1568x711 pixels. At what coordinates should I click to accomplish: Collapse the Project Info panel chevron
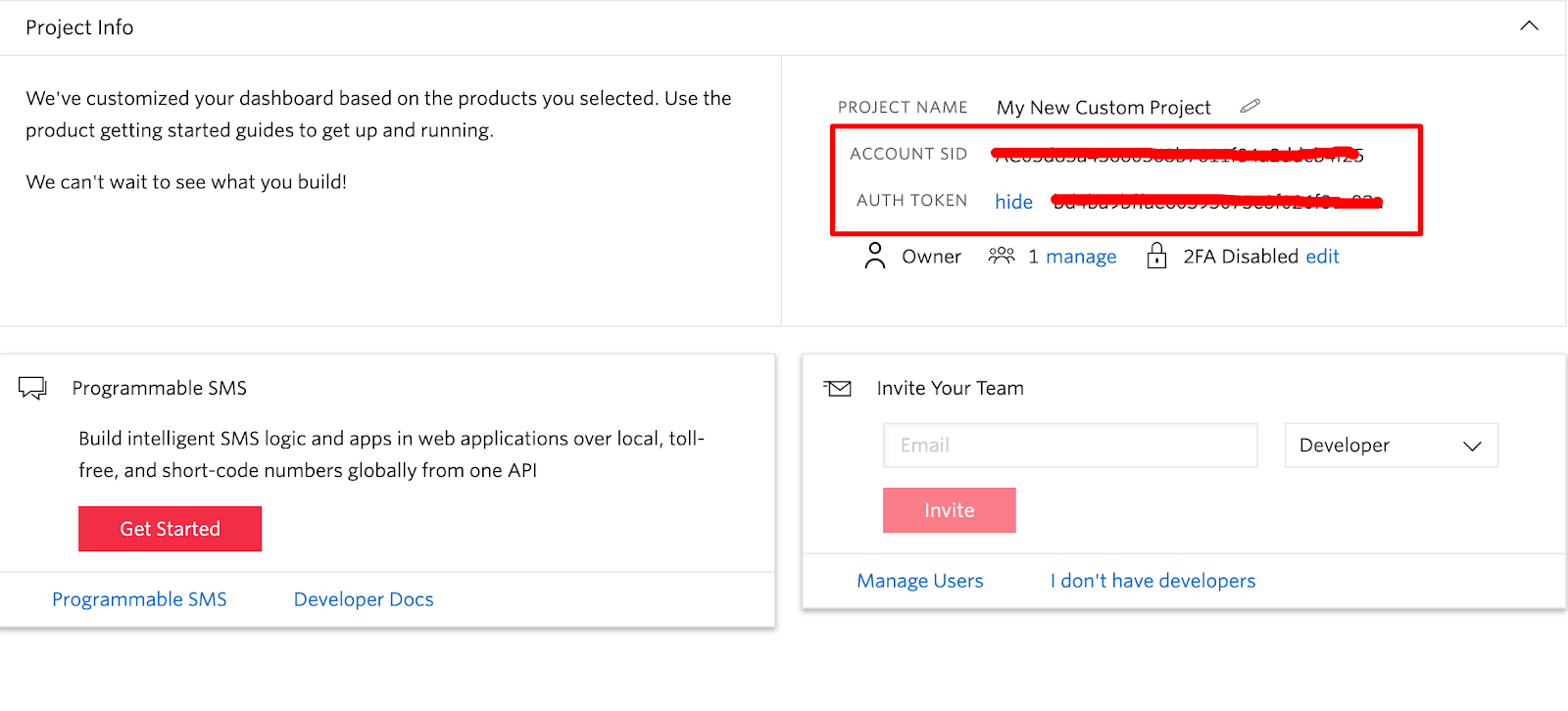pyautogui.click(x=1529, y=26)
